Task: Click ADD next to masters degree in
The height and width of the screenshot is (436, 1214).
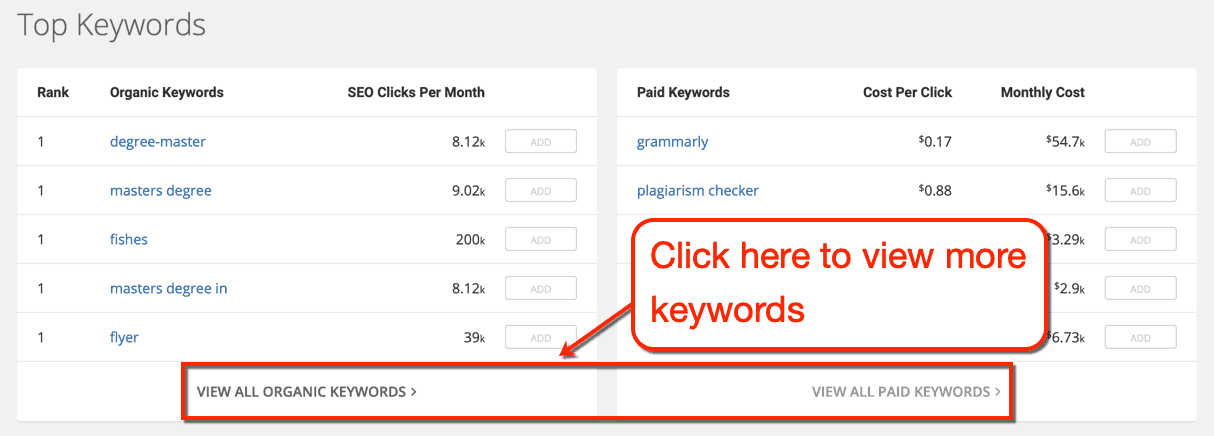Action: tap(540, 289)
